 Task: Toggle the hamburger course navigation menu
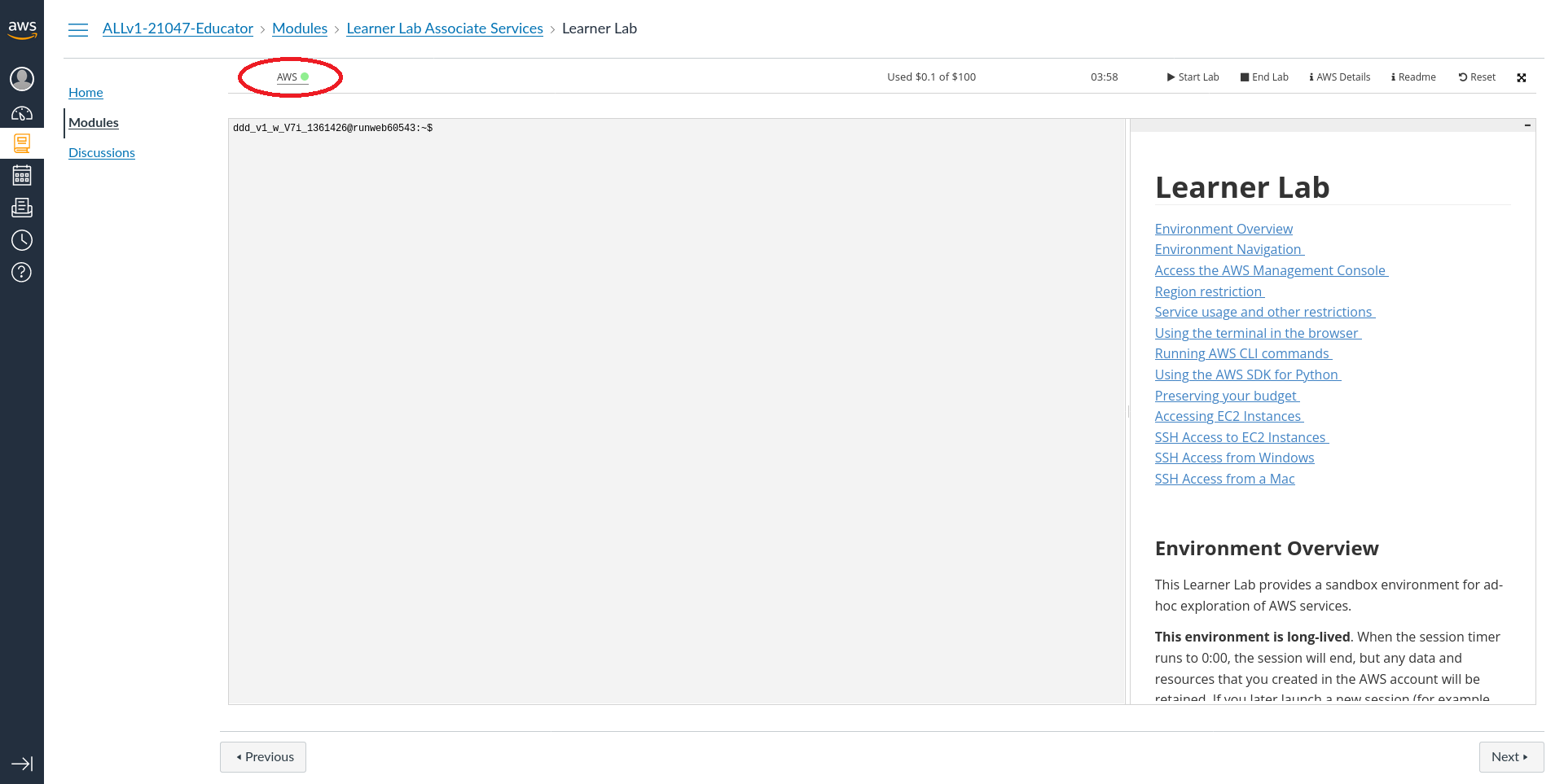[x=78, y=30]
